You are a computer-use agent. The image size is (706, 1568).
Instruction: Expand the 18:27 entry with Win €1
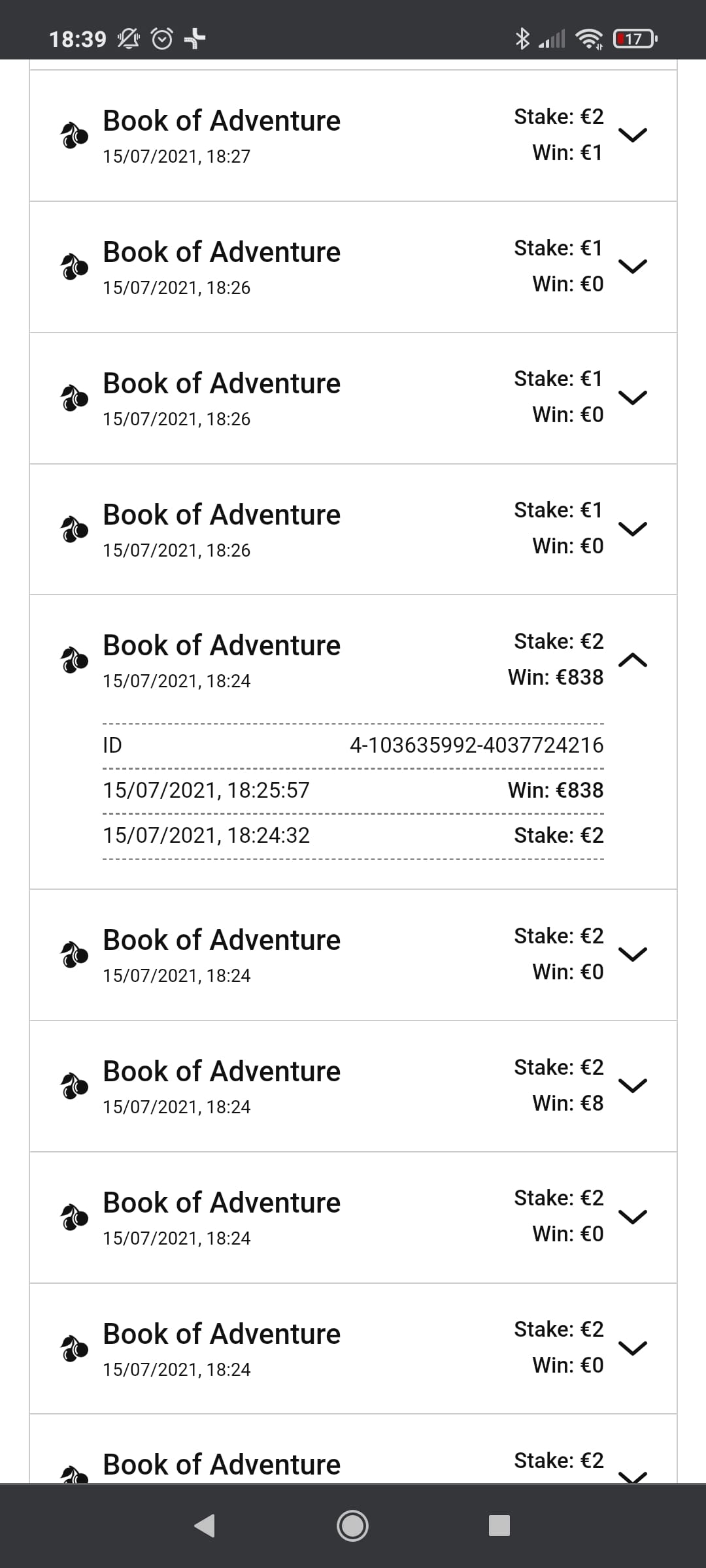tap(633, 135)
